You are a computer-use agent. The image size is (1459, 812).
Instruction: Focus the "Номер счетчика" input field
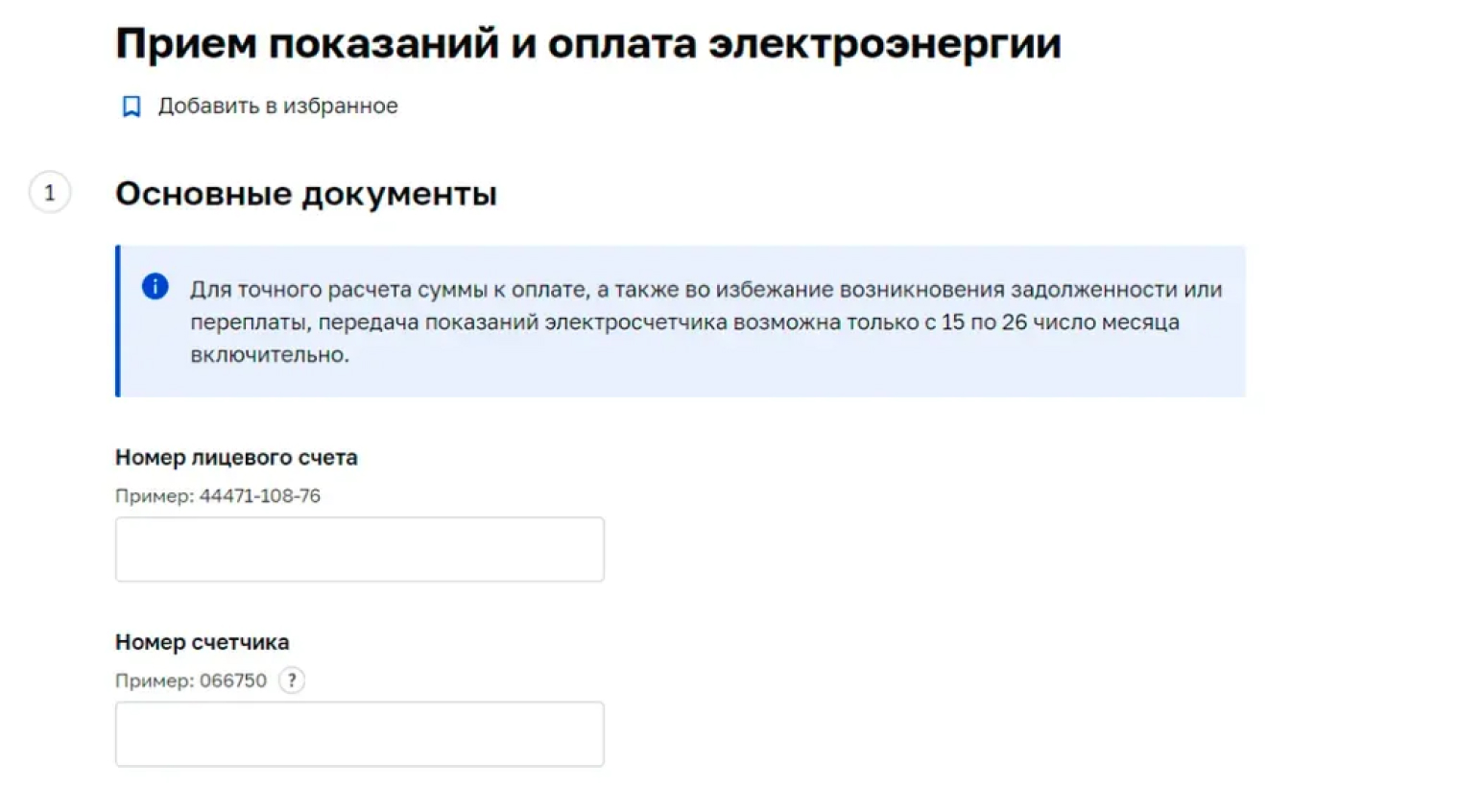(x=359, y=734)
